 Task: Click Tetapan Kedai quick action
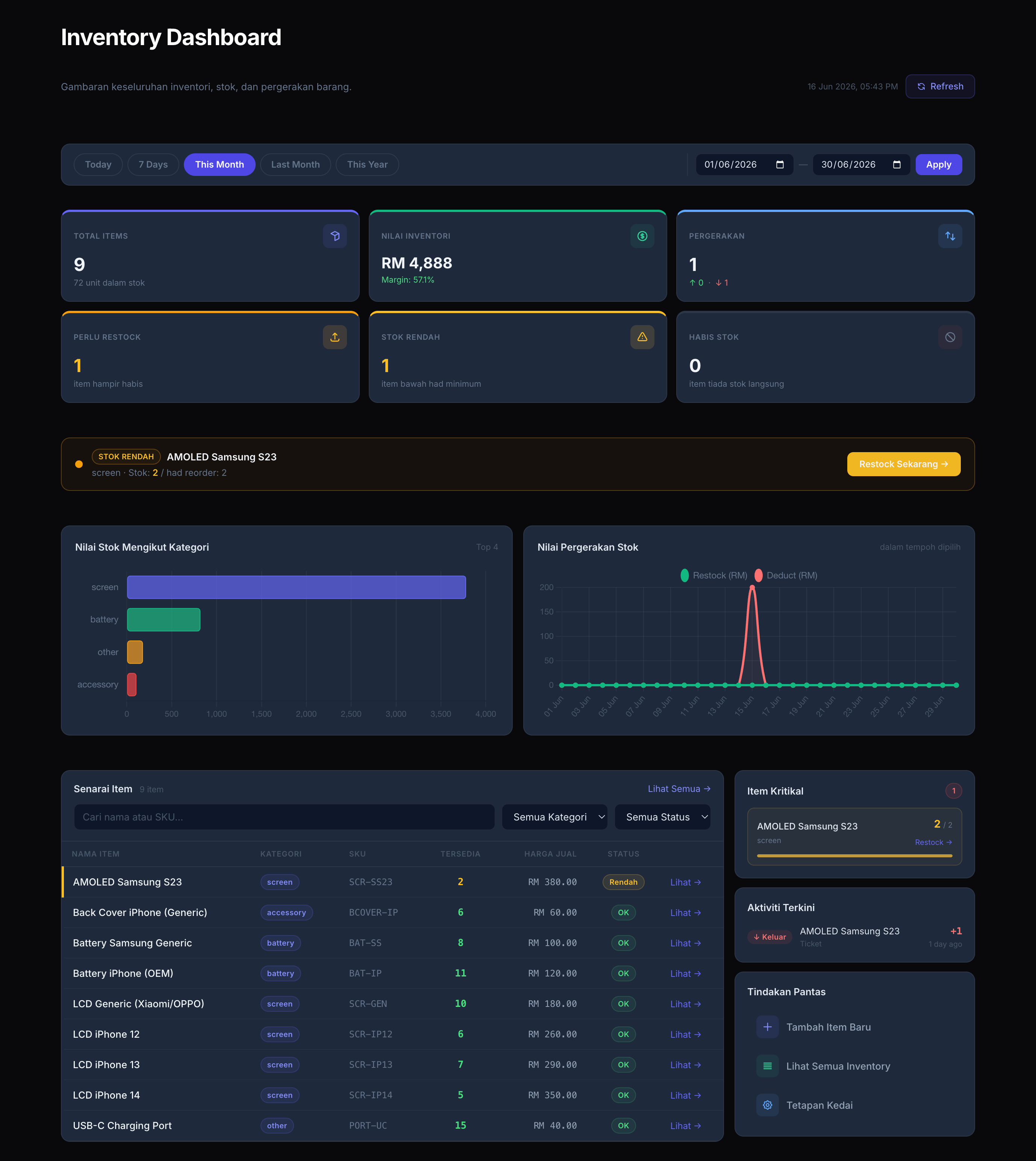tap(854, 1105)
